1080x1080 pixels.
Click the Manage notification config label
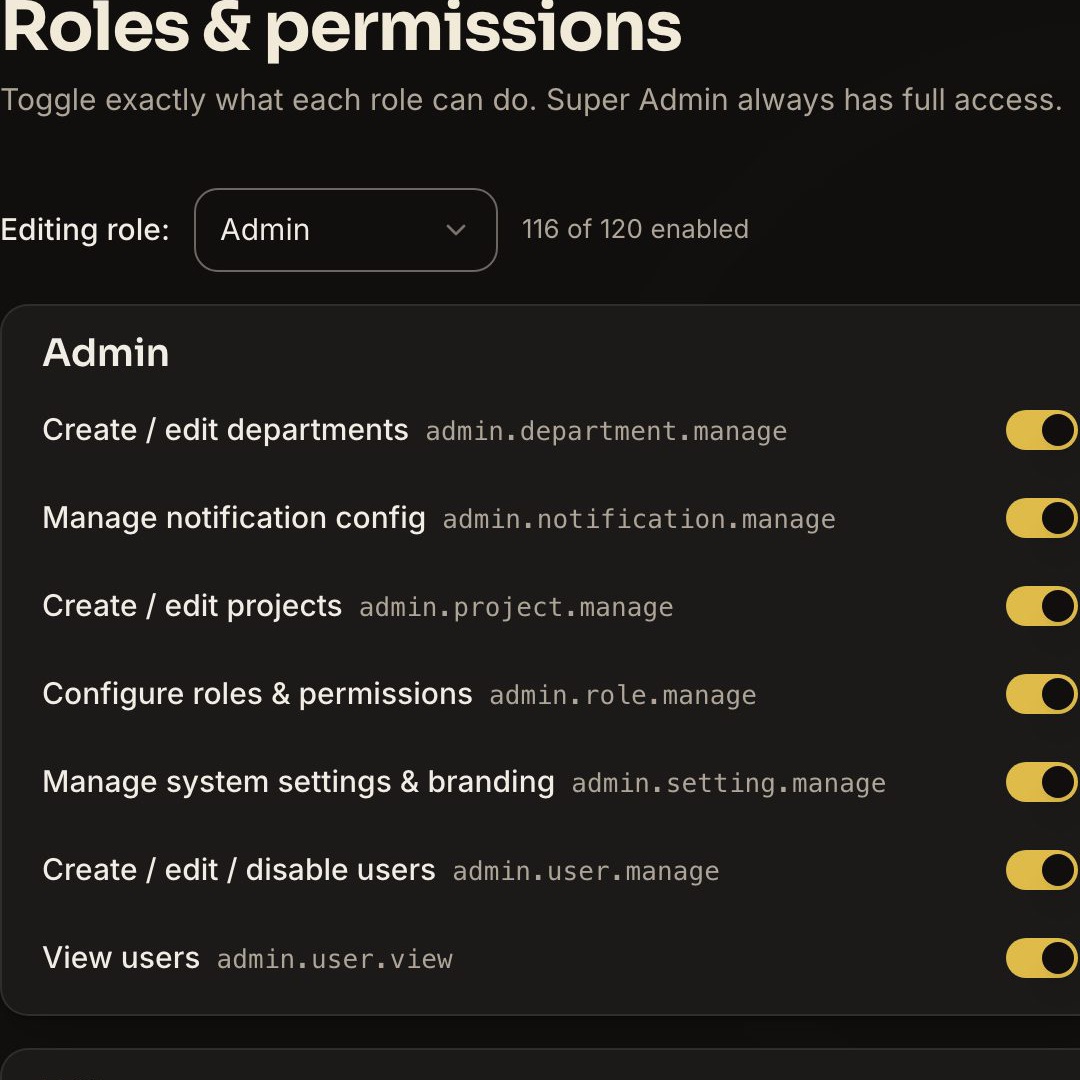point(233,518)
